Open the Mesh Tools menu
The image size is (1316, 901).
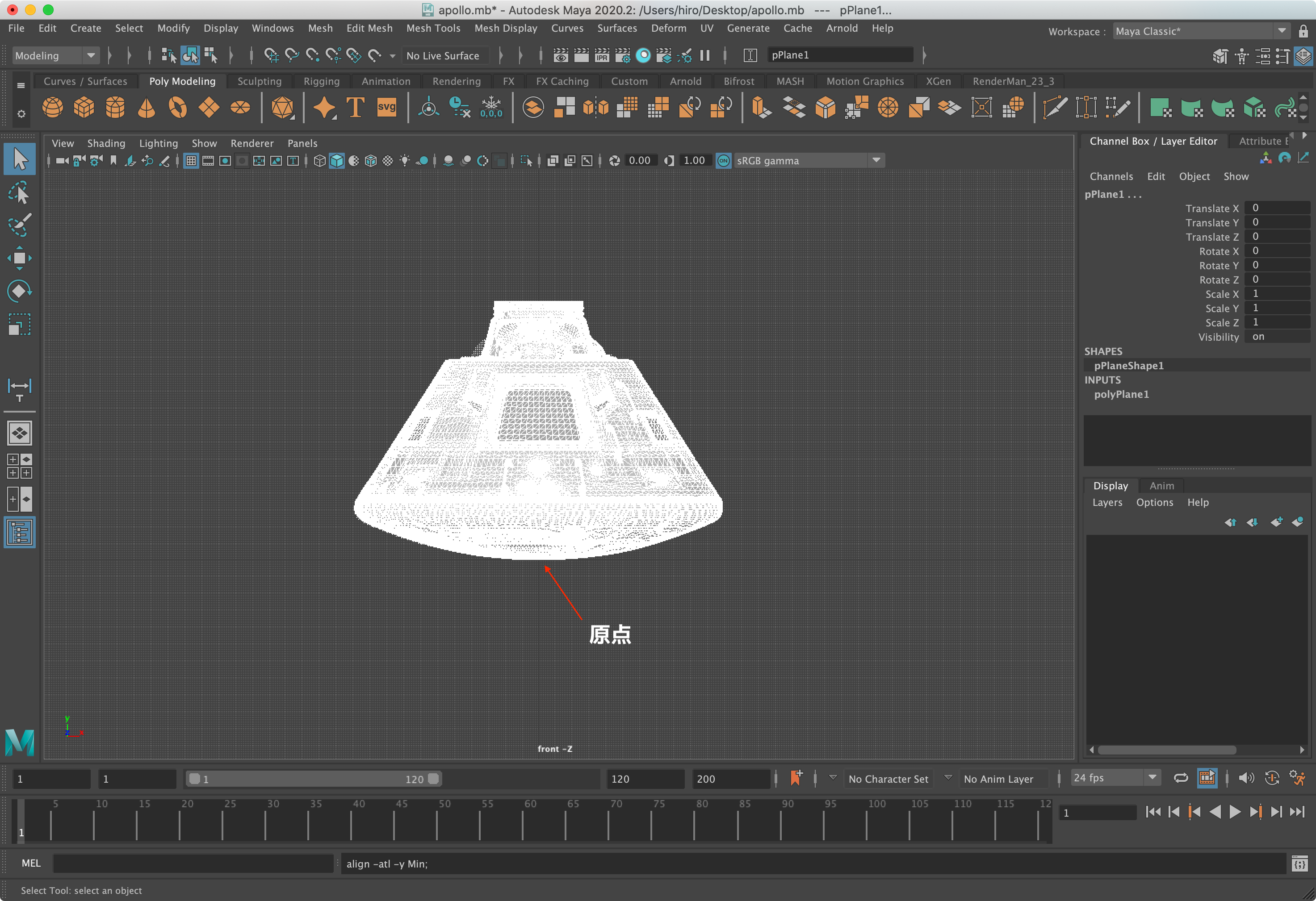(x=433, y=28)
